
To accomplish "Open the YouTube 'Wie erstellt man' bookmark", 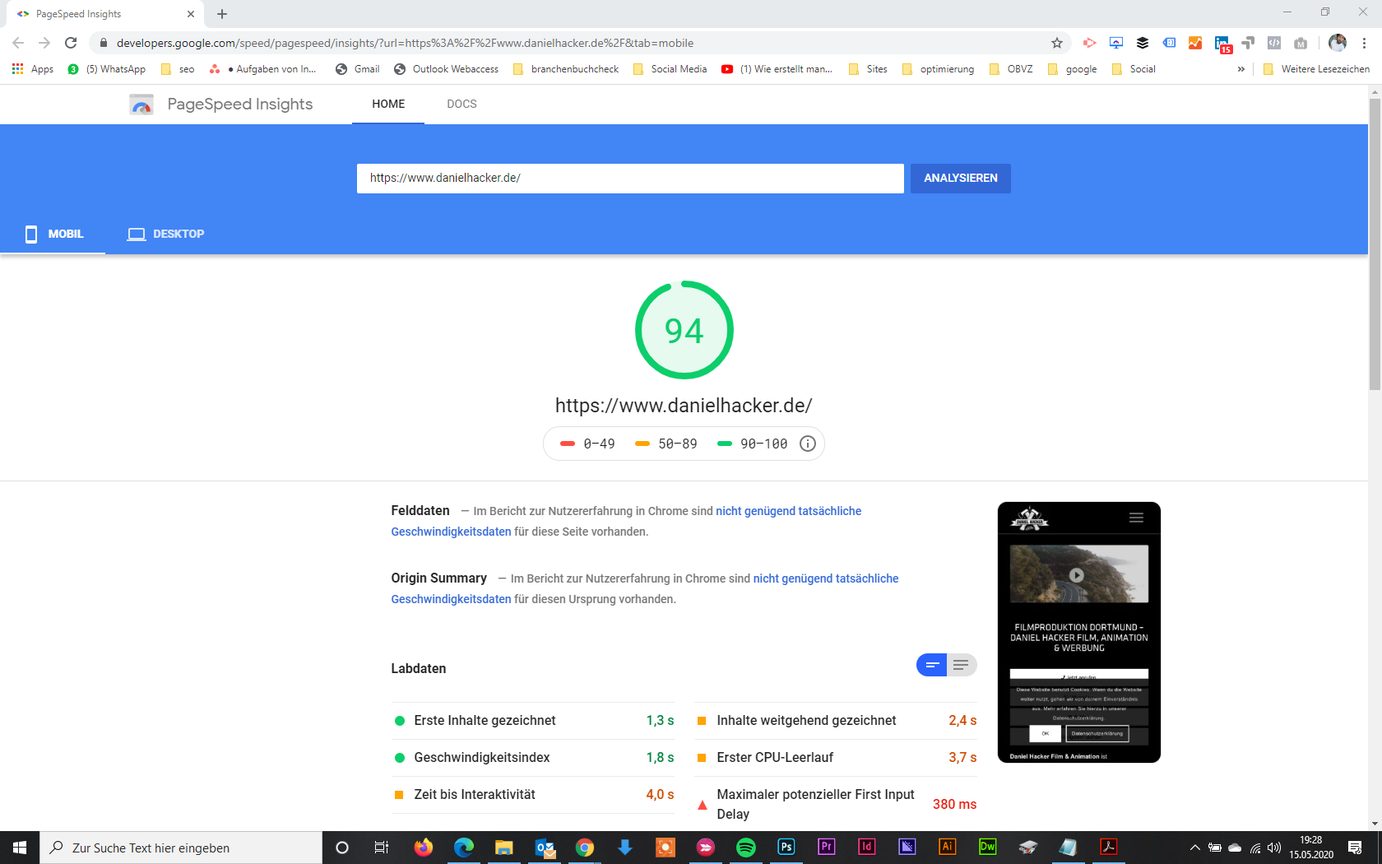I will pos(777,69).
